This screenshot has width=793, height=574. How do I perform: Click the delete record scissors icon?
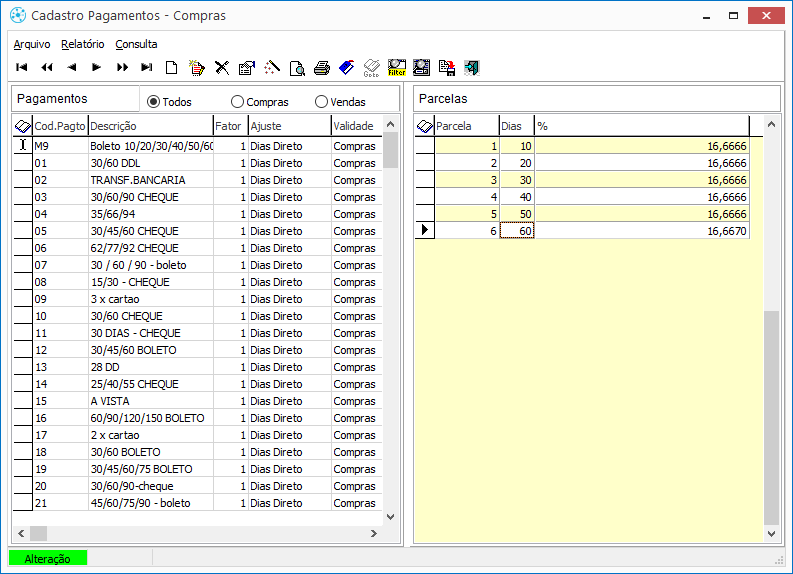click(x=222, y=68)
